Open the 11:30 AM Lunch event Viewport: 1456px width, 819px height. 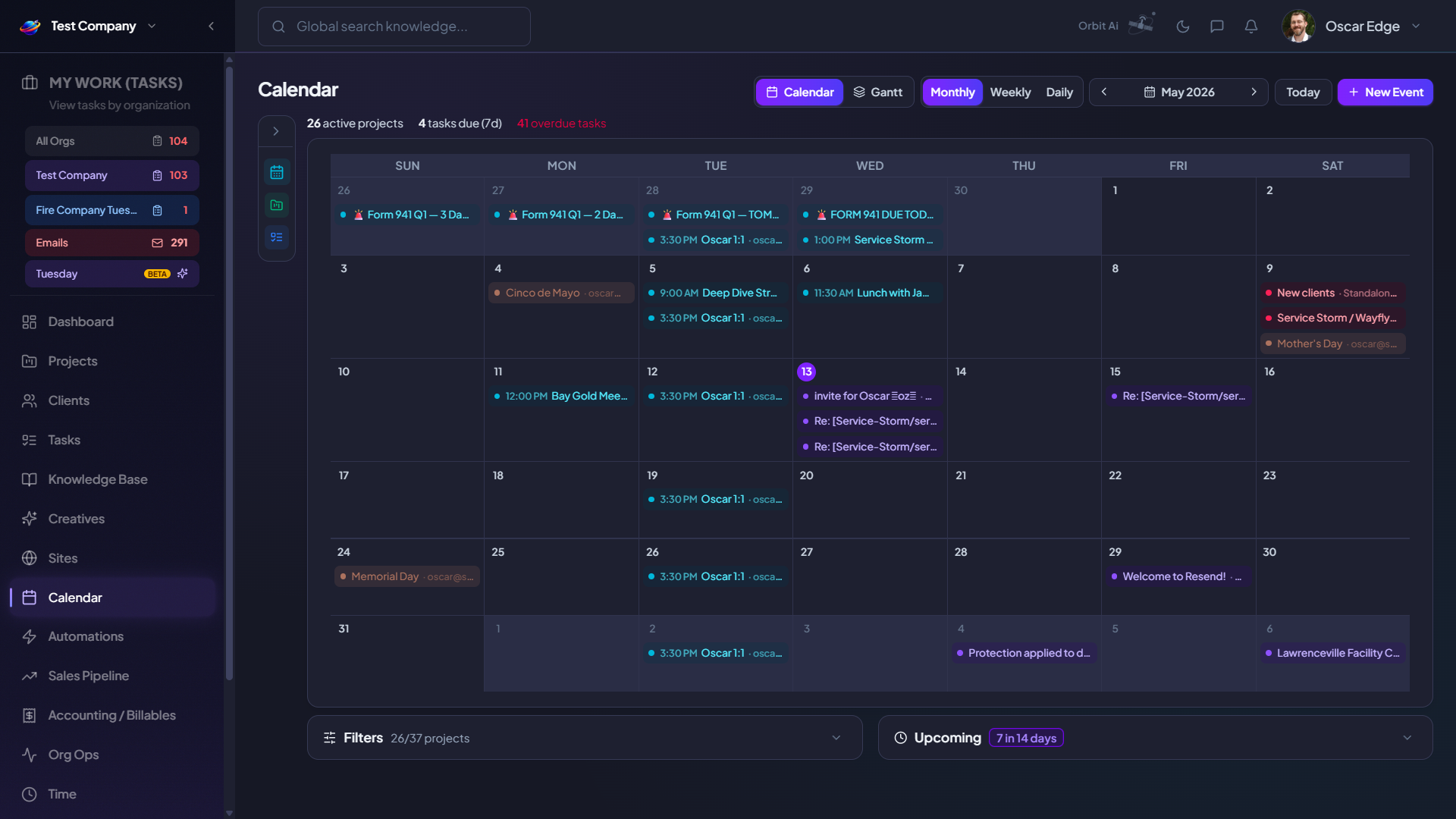[869, 293]
